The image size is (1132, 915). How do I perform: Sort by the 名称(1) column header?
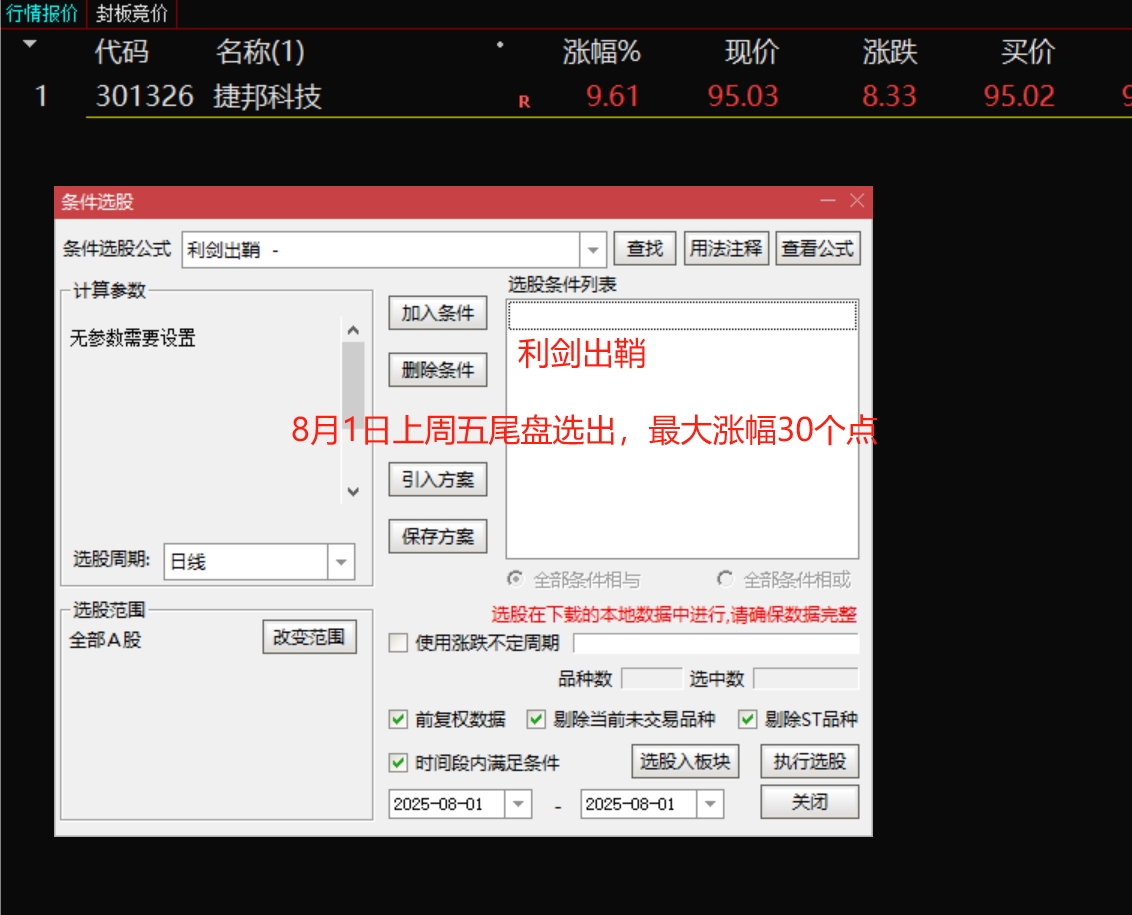click(260, 52)
